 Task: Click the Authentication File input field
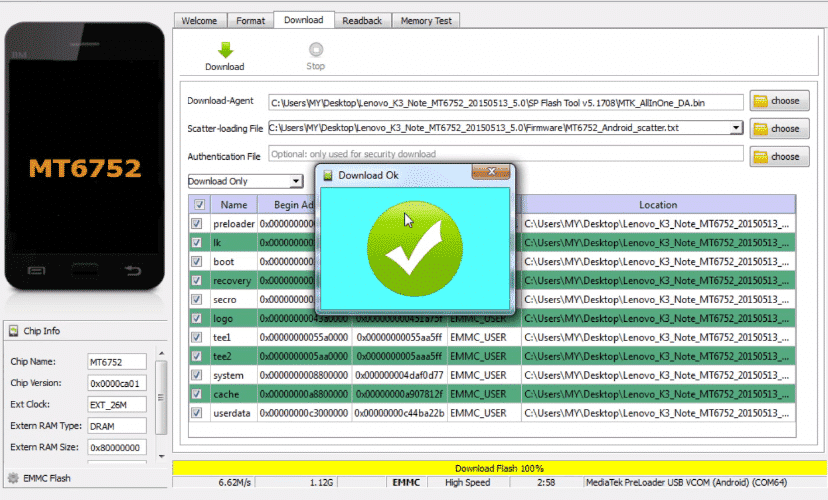(x=505, y=154)
